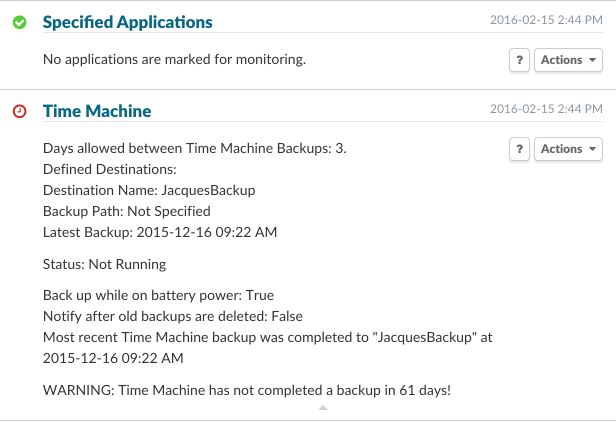Click the green check icon for Specified Applications

tap(20, 22)
